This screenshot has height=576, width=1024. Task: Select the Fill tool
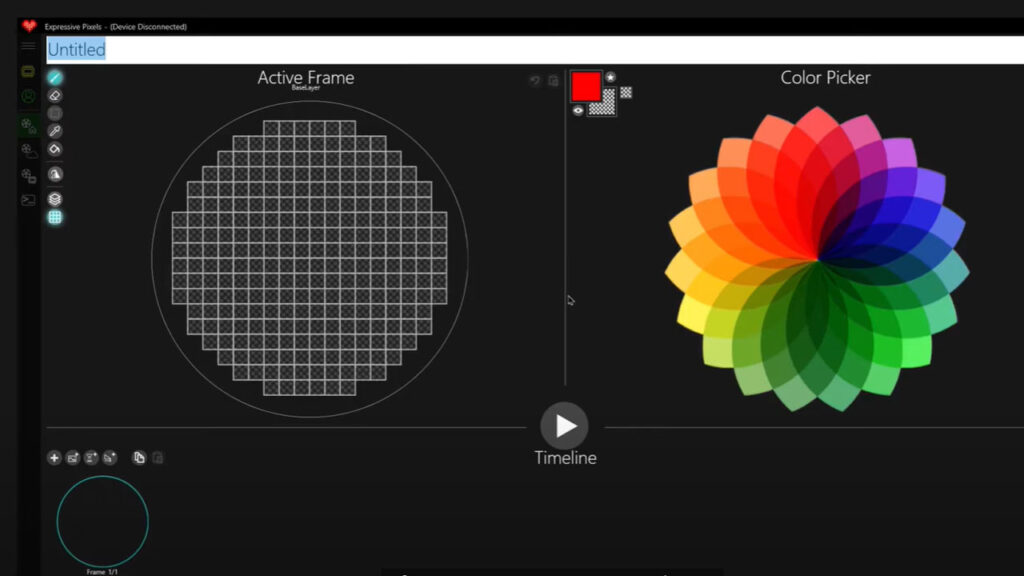pos(55,148)
